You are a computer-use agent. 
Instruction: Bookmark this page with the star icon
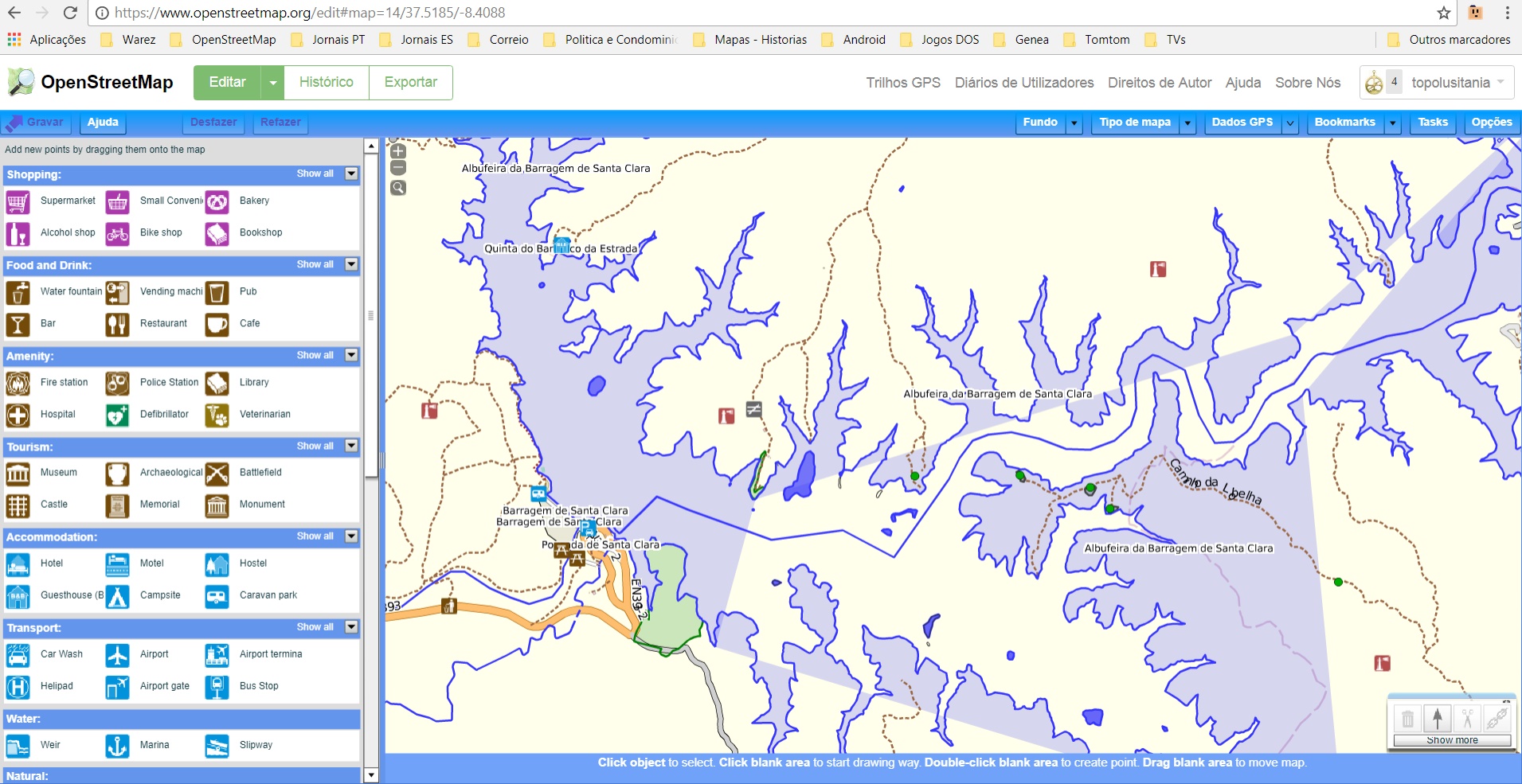point(1444,13)
